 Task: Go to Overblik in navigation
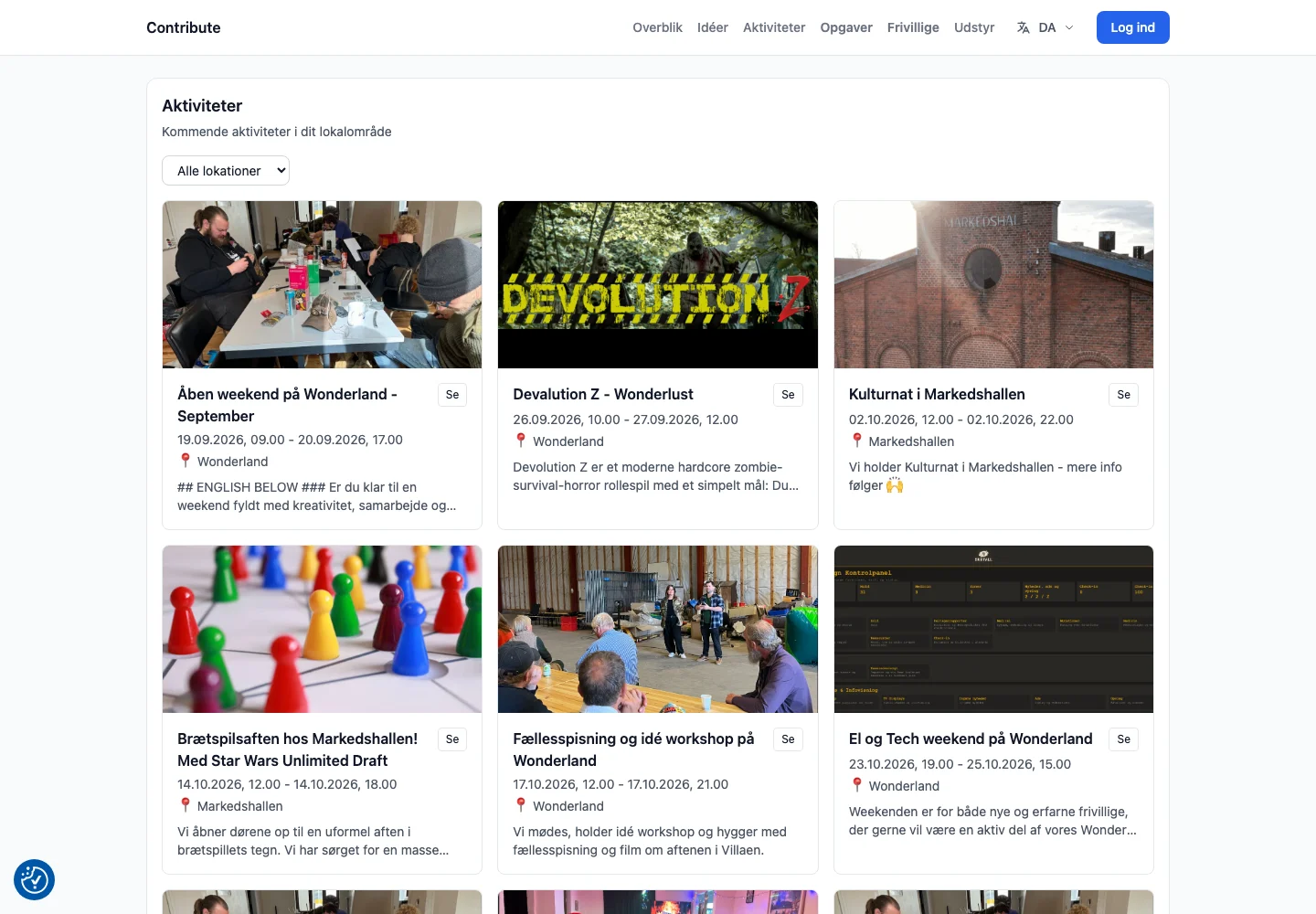click(657, 27)
